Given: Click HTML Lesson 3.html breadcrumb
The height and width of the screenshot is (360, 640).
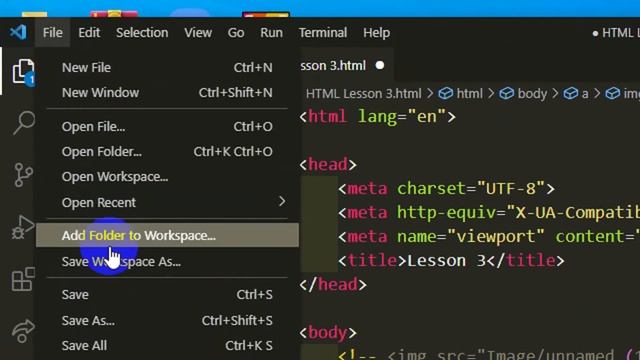Looking at the screenshot, I should (x=363, y=93).
